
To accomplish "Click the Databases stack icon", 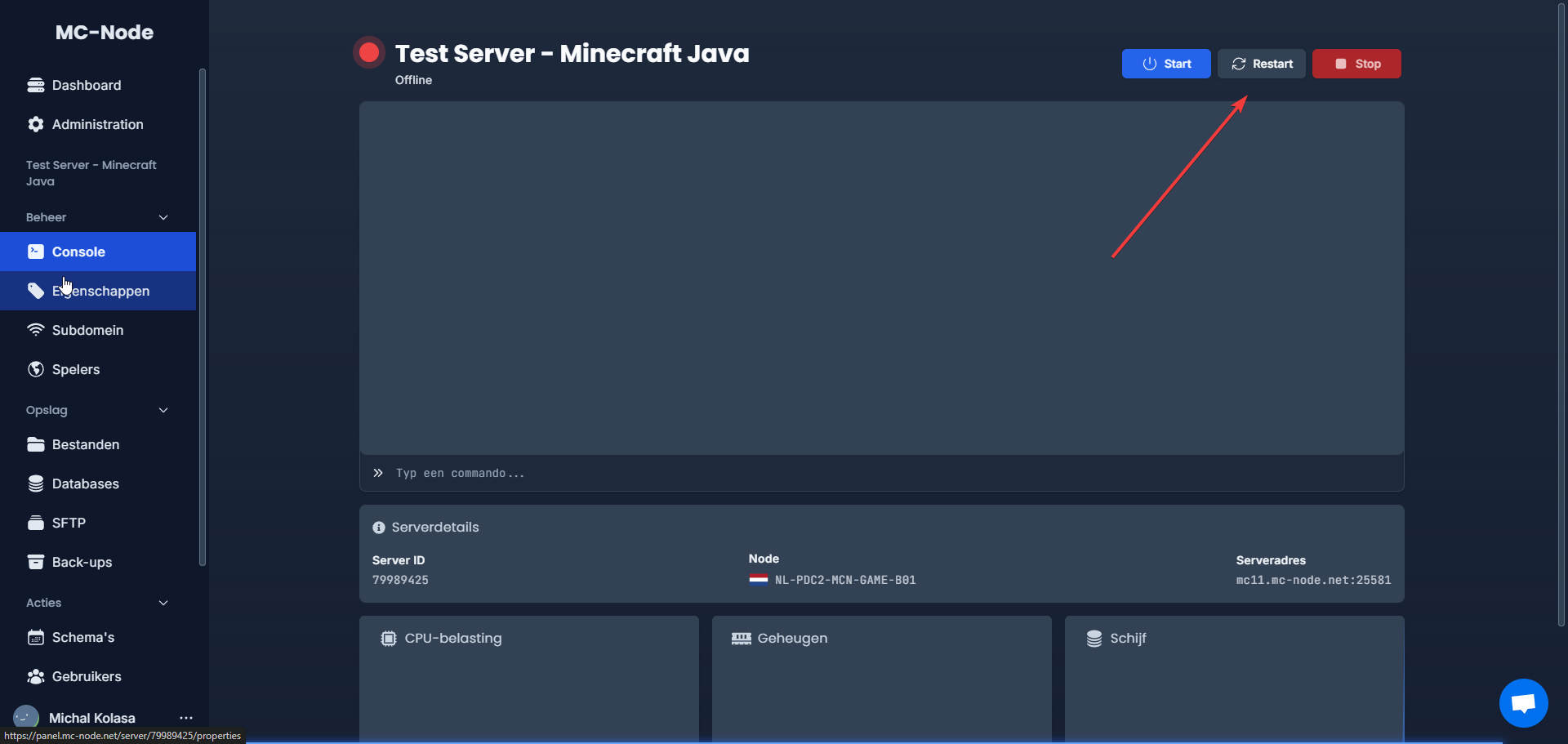I will pos(35,483).
